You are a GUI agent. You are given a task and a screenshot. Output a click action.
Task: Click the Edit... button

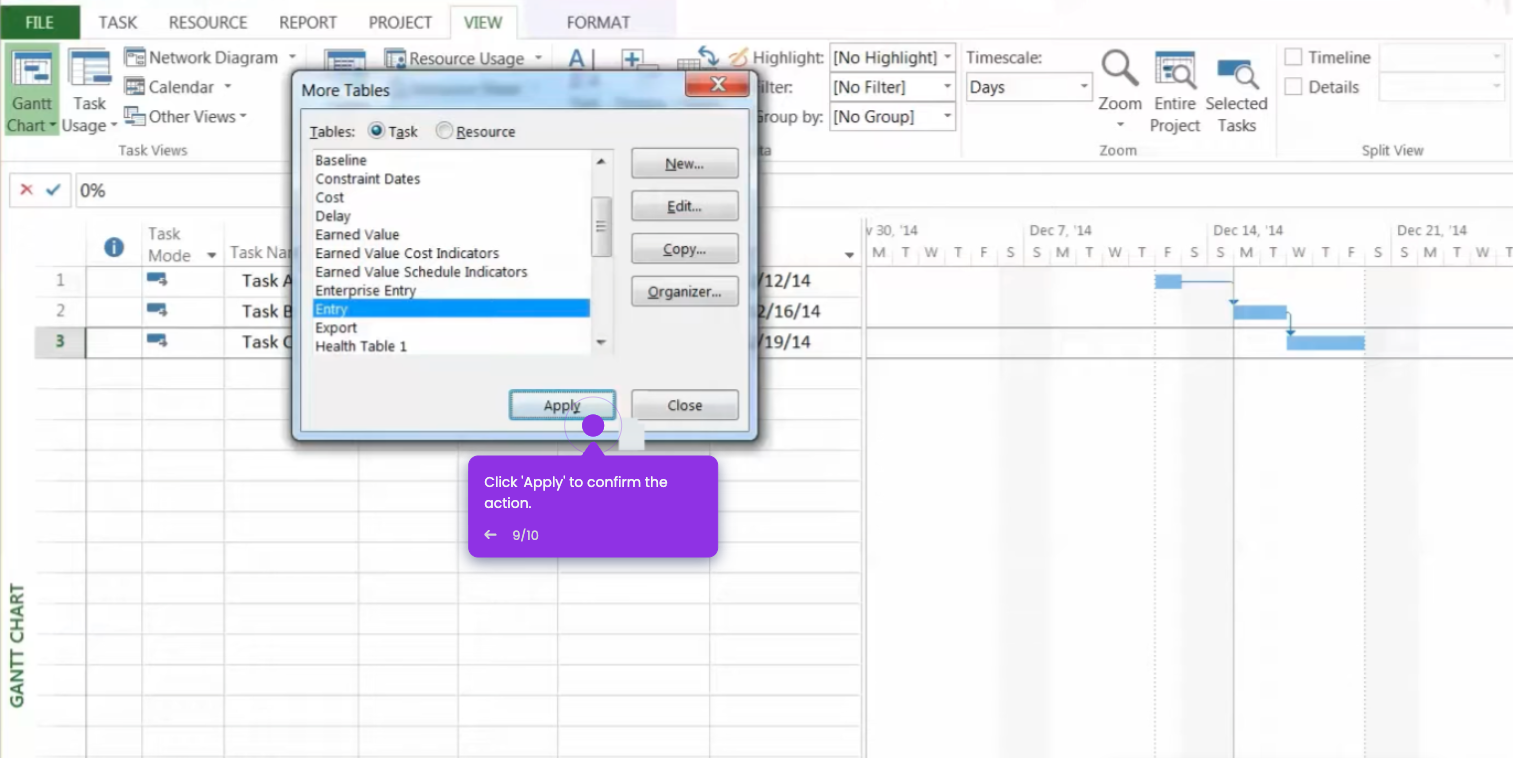(685, 207)
